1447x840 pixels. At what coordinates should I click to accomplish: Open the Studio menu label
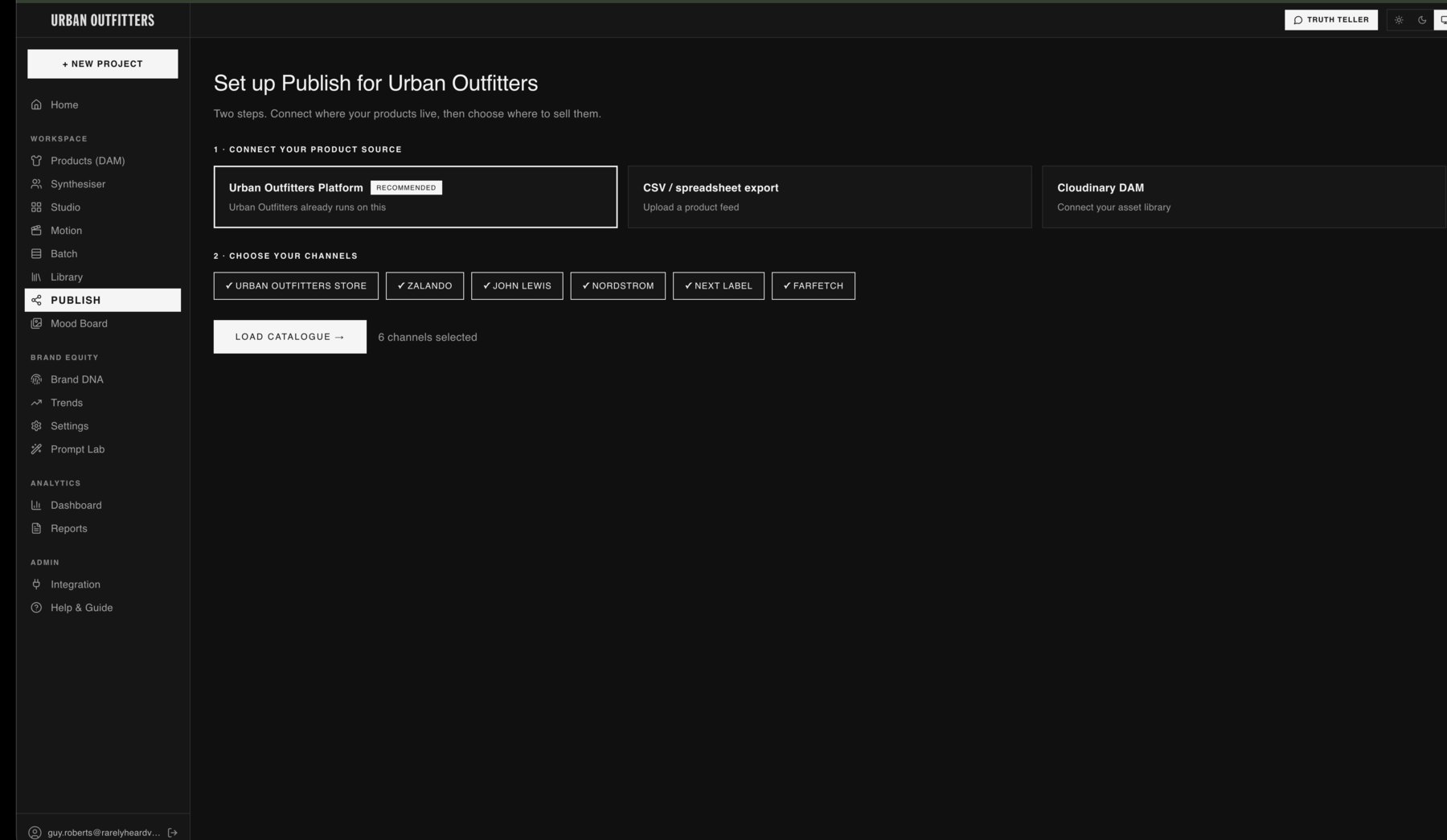tap(65, 207)
